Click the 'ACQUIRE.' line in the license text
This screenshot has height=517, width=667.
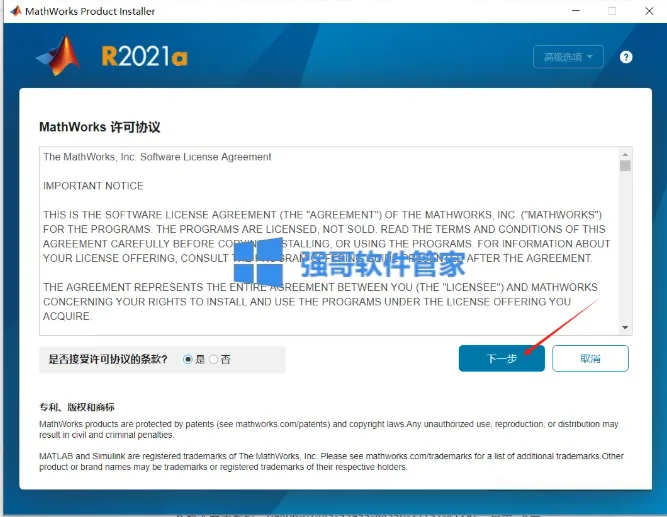pyautogui.click(x=67, y=316)
